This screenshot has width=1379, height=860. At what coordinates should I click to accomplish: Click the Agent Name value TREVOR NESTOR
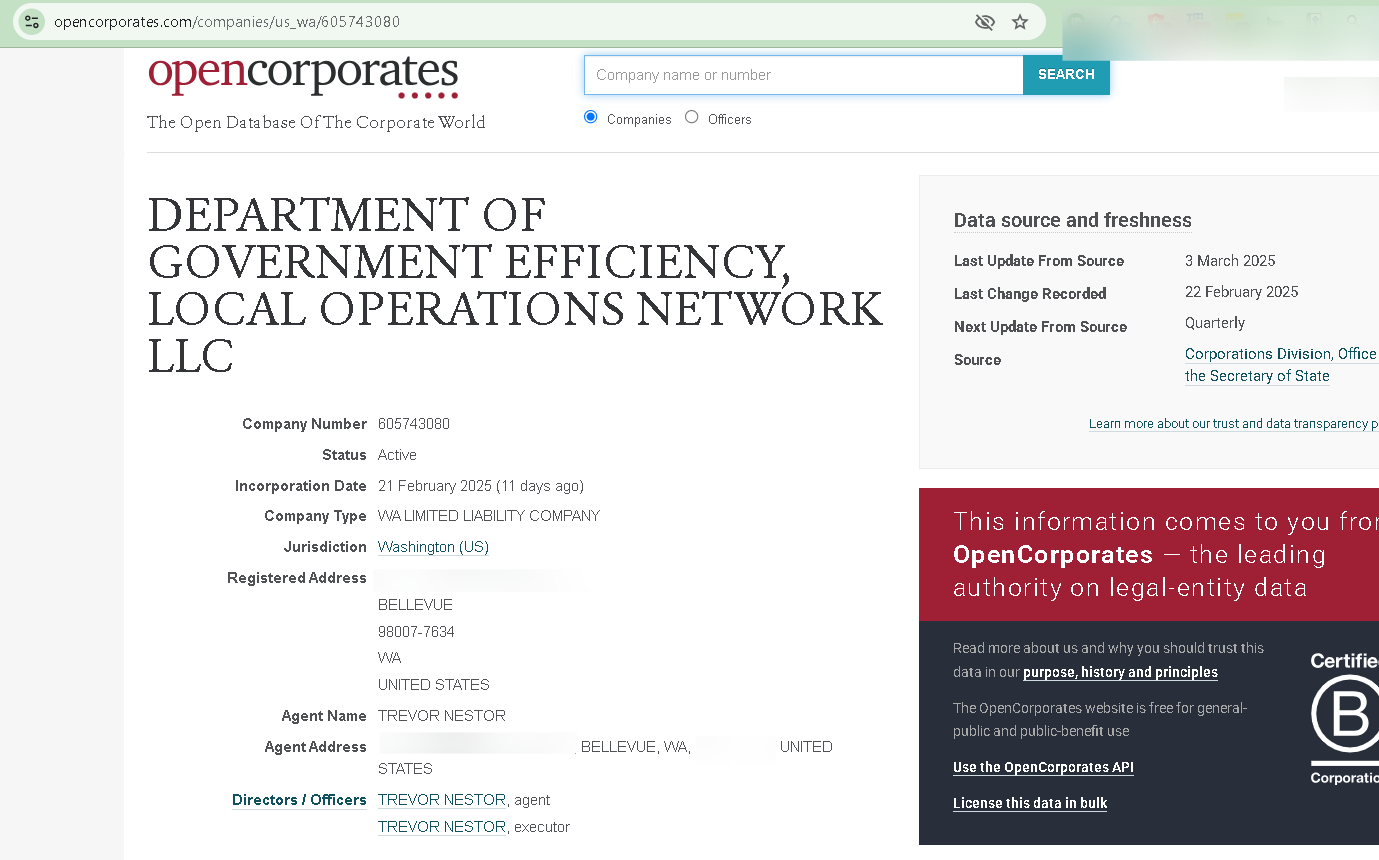442,716
